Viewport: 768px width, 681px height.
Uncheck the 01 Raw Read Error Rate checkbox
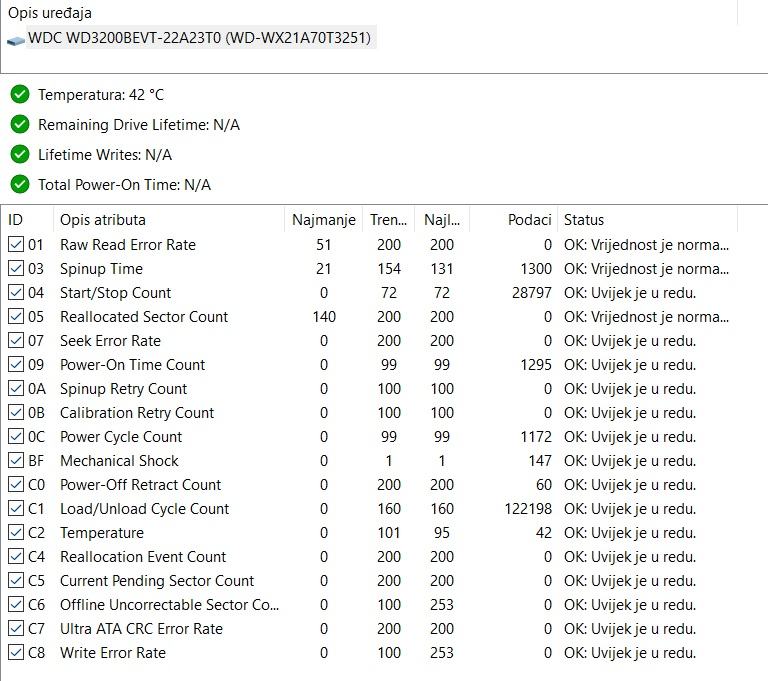pyautogui.click(x=16, y=244)
